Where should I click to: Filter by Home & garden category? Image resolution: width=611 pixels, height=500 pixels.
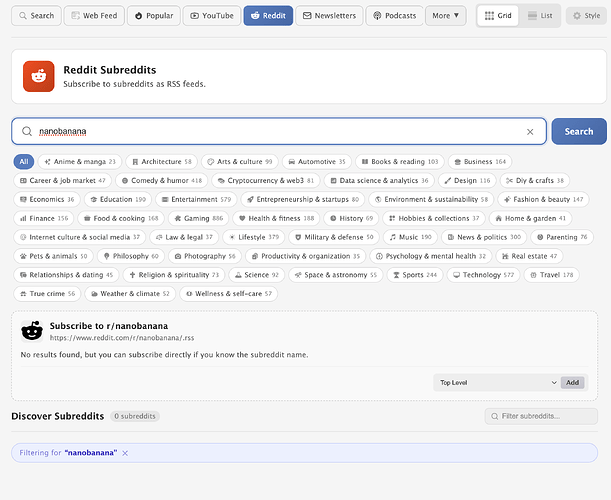(x=531, y=218)
